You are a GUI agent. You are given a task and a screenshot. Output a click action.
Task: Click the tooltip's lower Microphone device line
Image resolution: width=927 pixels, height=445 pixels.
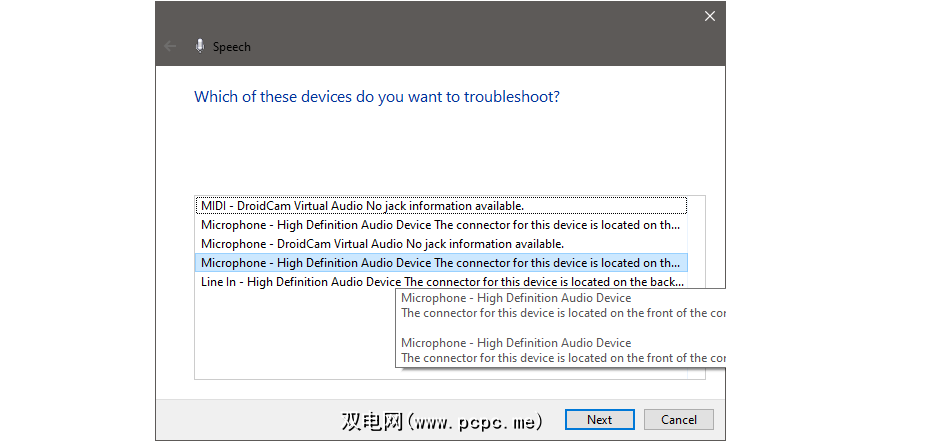[x=516, y=342]
